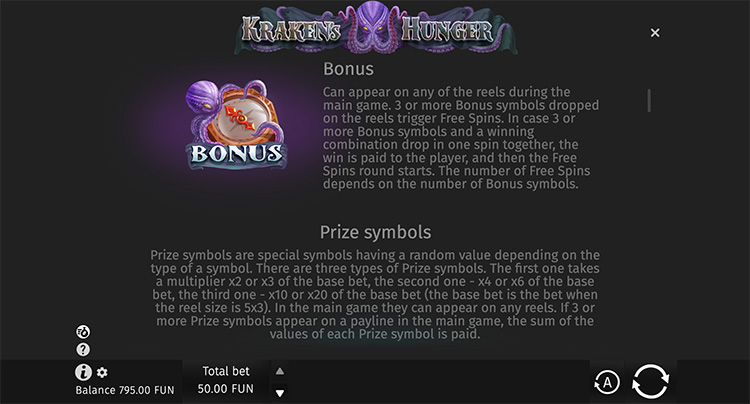Viewport: 750px width, 404px height.
Task: Click the paytable scrollbar thumb
Action: coord(649,100)
